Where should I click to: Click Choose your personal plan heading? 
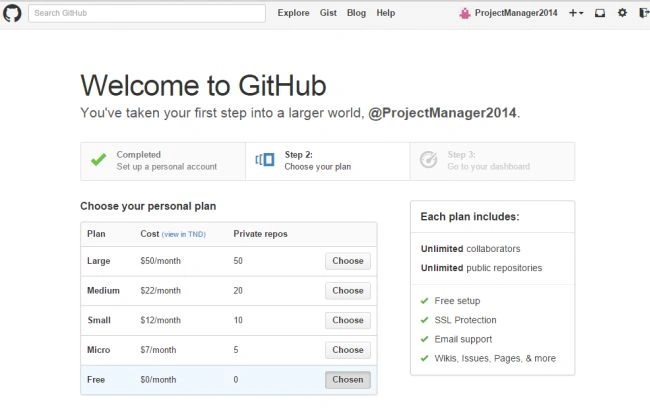click(148, 206)
